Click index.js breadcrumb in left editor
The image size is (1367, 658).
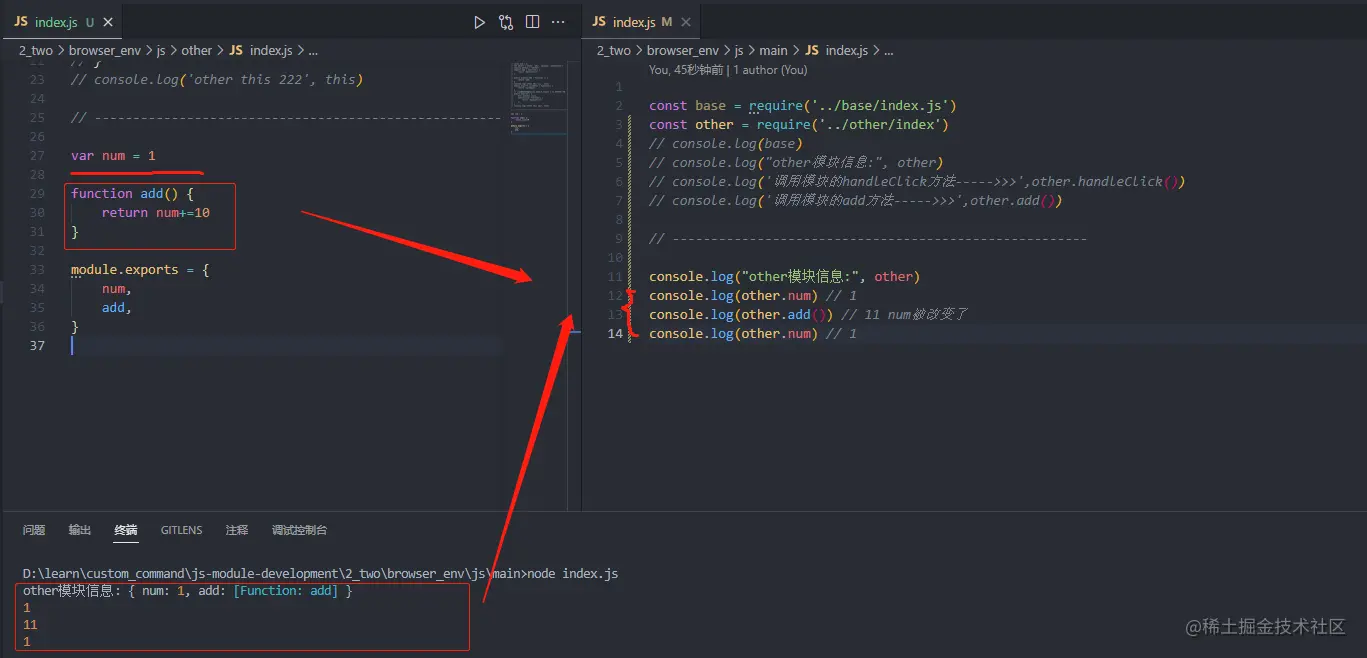click(x=270, y=50)
